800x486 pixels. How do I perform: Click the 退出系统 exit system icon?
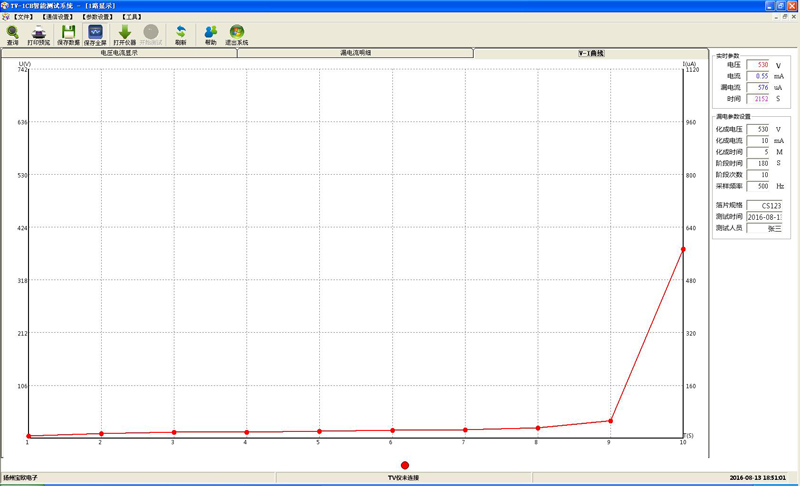[236, 35]
